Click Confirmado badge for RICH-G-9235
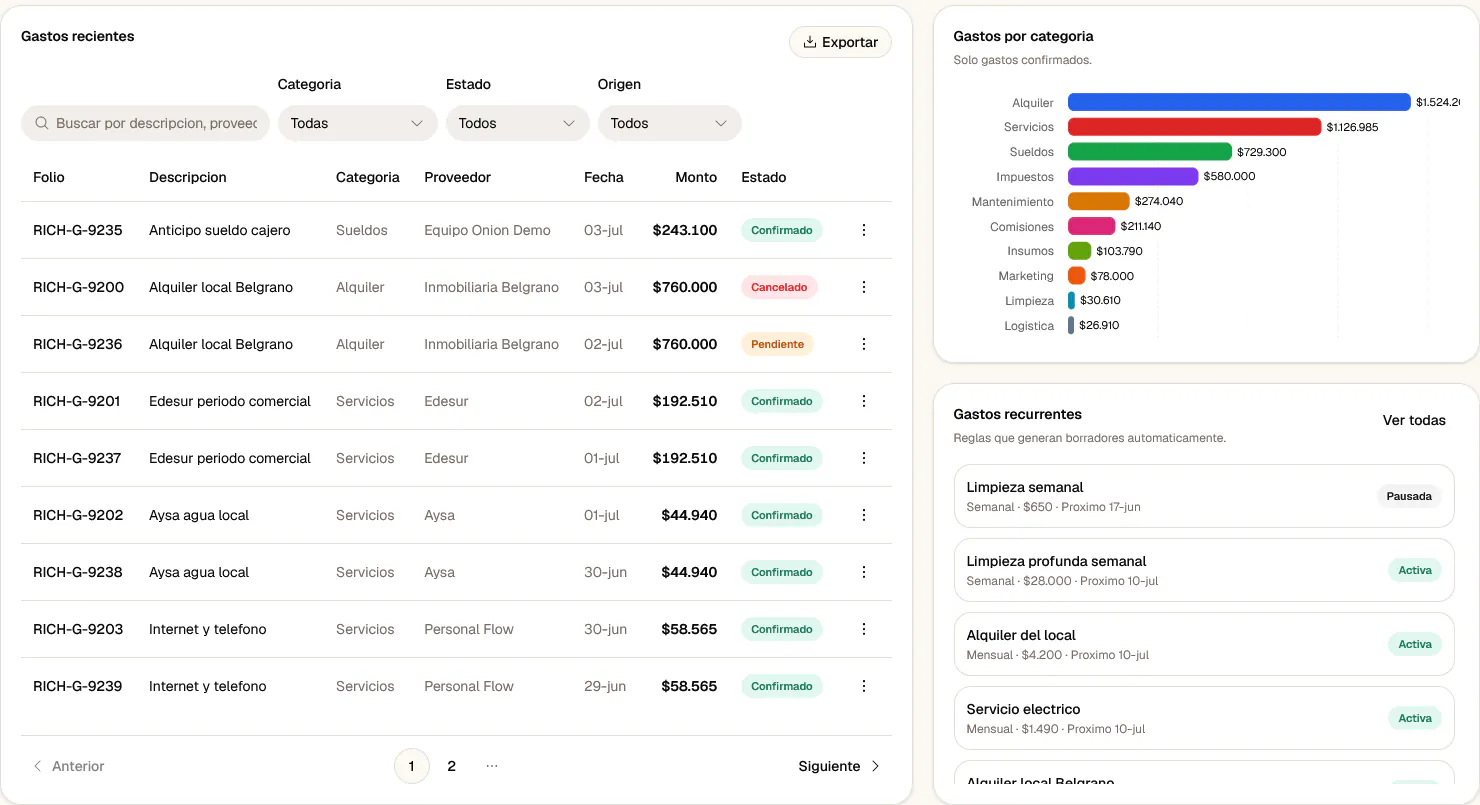 782,230
